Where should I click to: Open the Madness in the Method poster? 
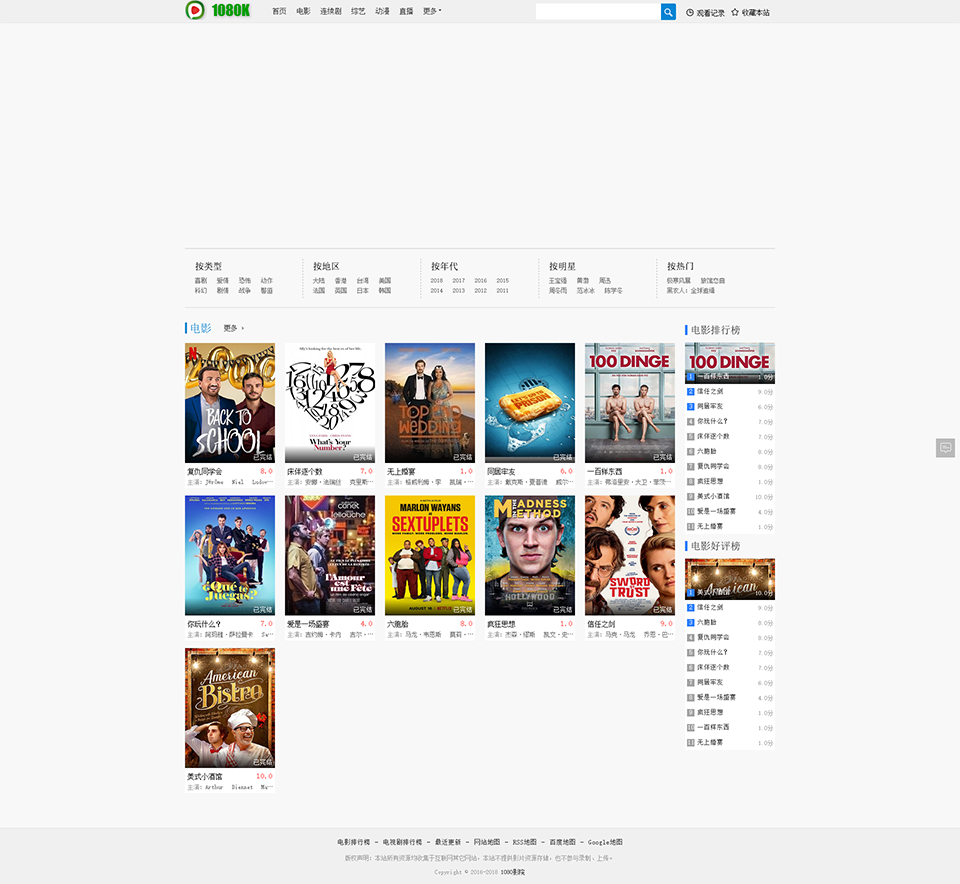(530, 555)
